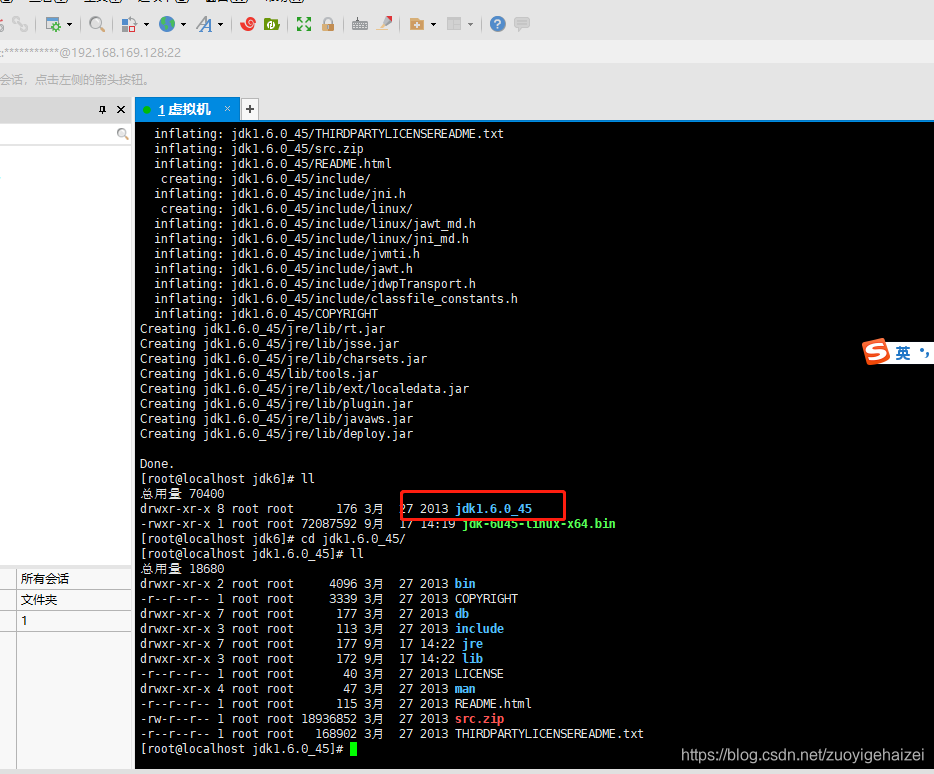The image size is (934, 774).
Task: Expand the color scheme dropdown arrow
Action: click(147, 24)
